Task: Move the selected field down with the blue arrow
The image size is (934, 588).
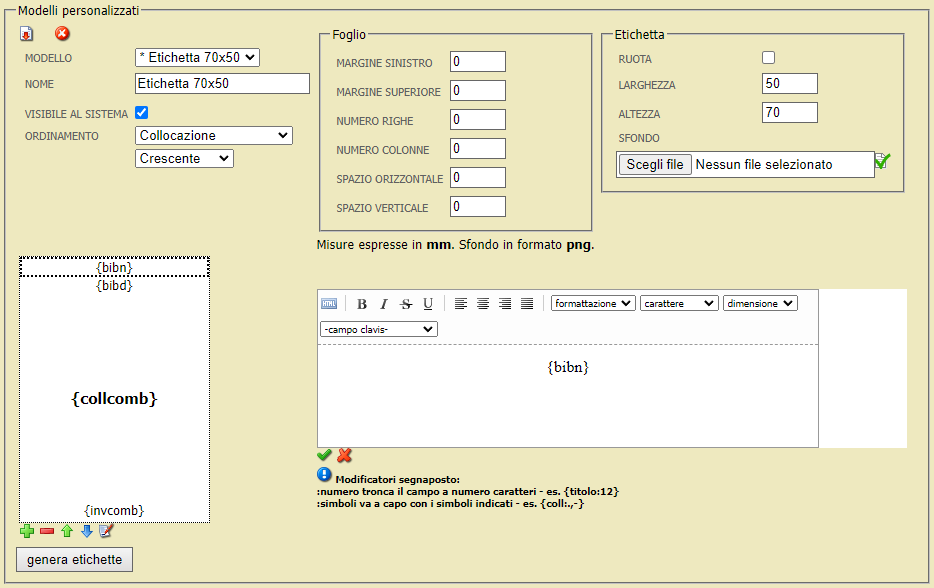Action: point(86,530)
